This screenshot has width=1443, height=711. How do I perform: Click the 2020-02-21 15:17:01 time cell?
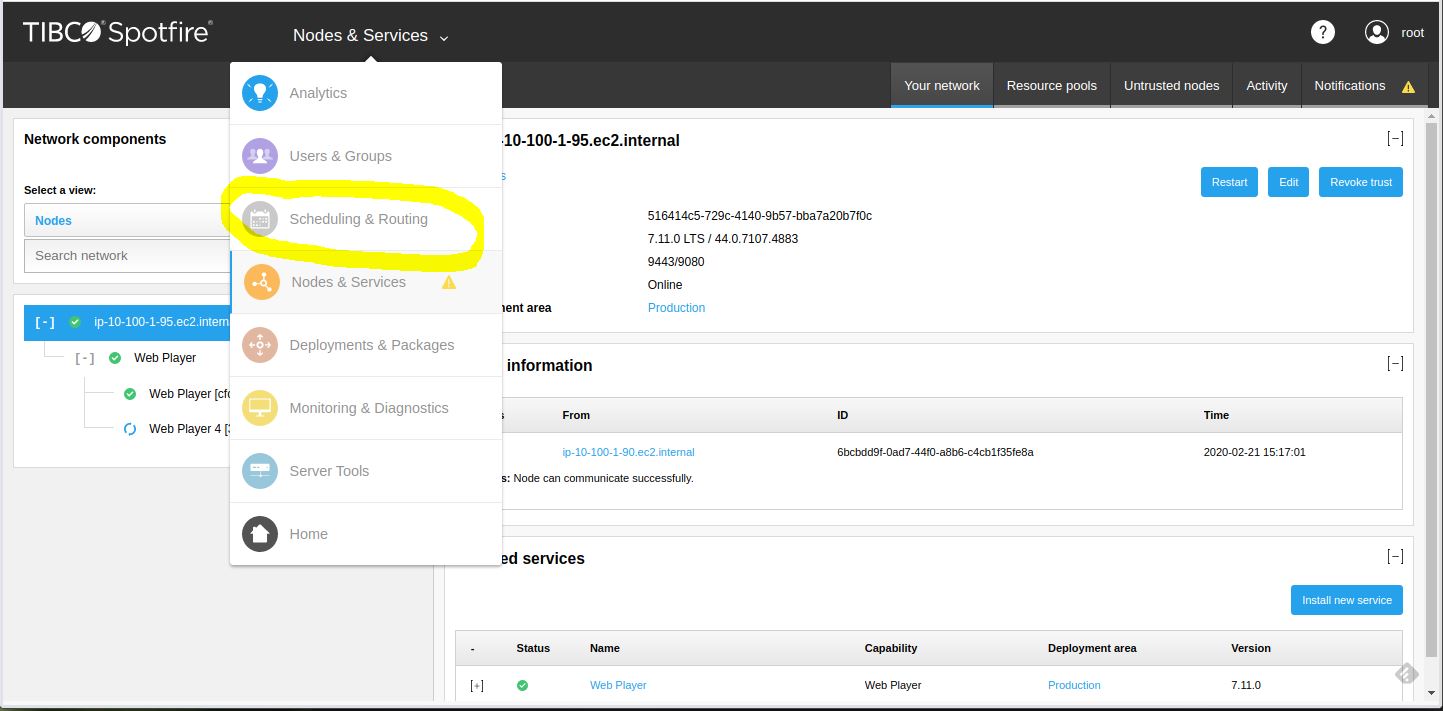click(1254, 452)
